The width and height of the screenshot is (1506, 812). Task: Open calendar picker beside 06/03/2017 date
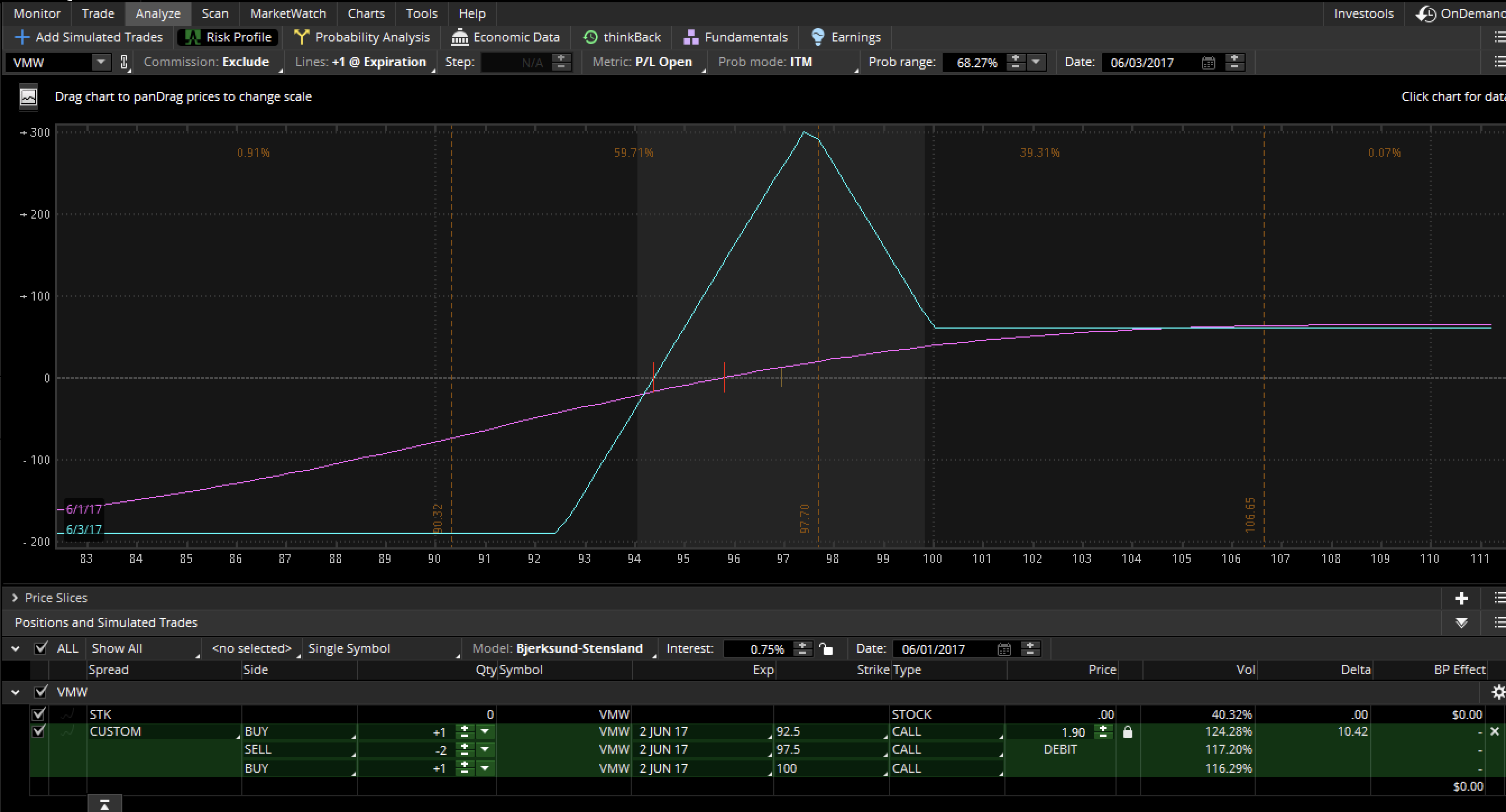[x=1208, y=62]
